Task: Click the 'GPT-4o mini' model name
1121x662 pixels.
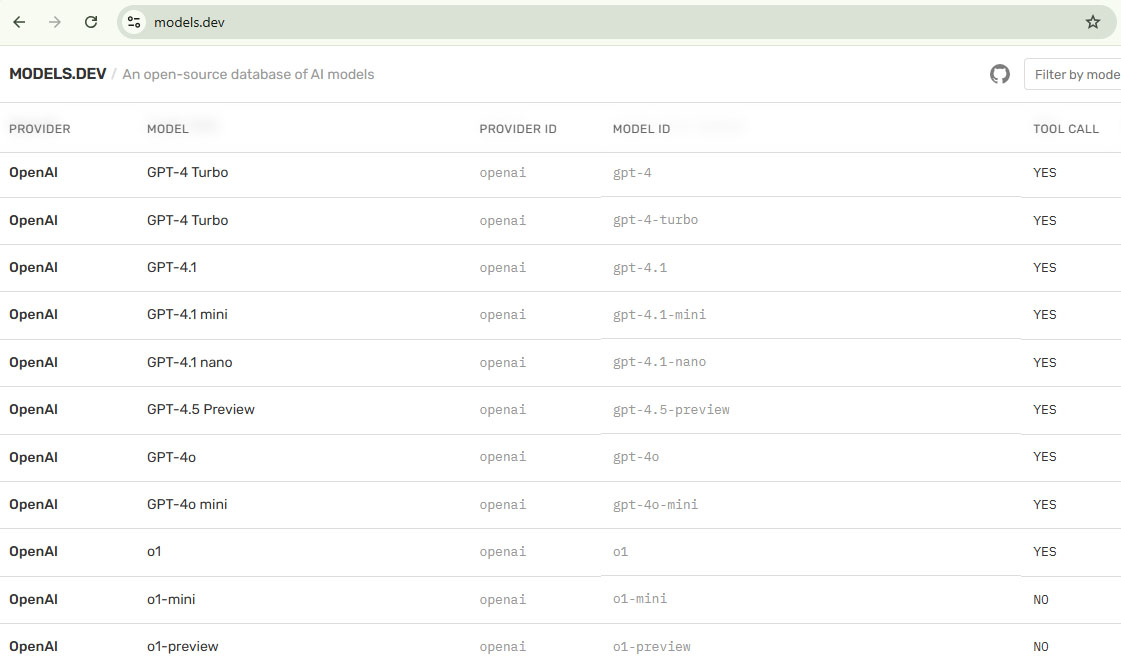Action: coord(187,505)
